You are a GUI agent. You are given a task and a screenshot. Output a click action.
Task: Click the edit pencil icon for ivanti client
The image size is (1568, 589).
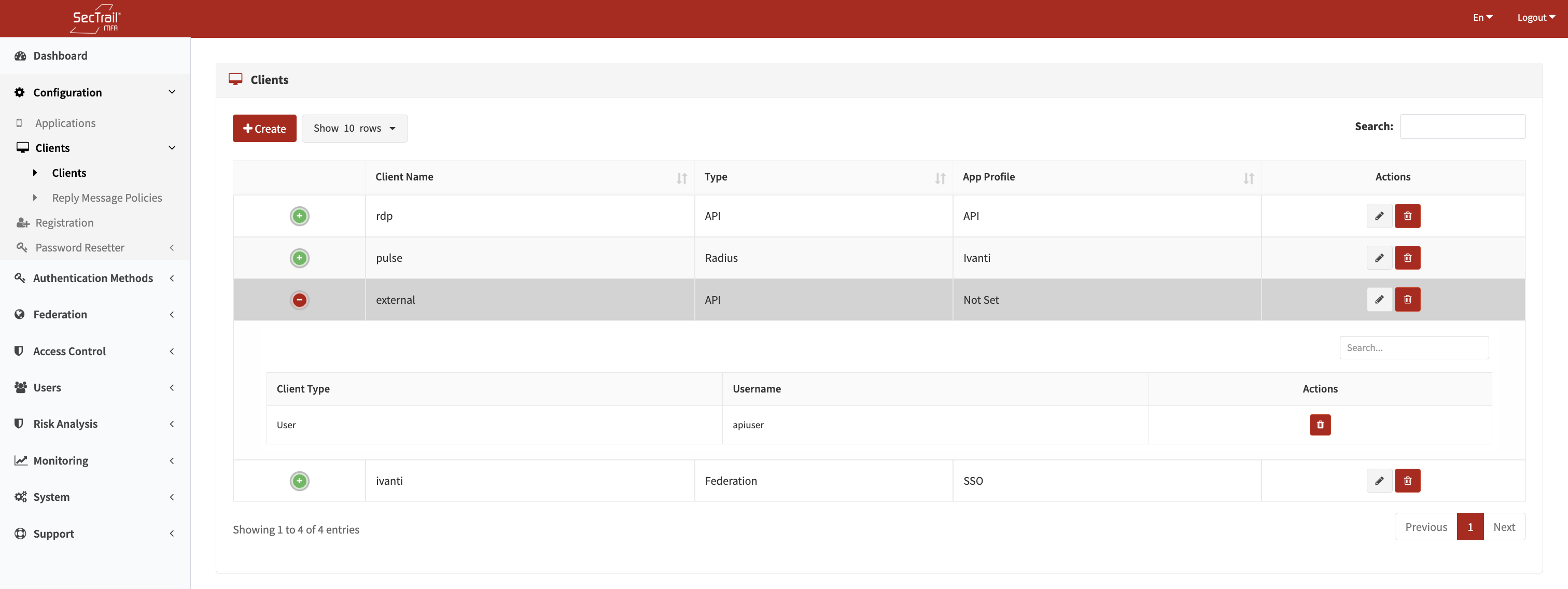coord(1379,480)
